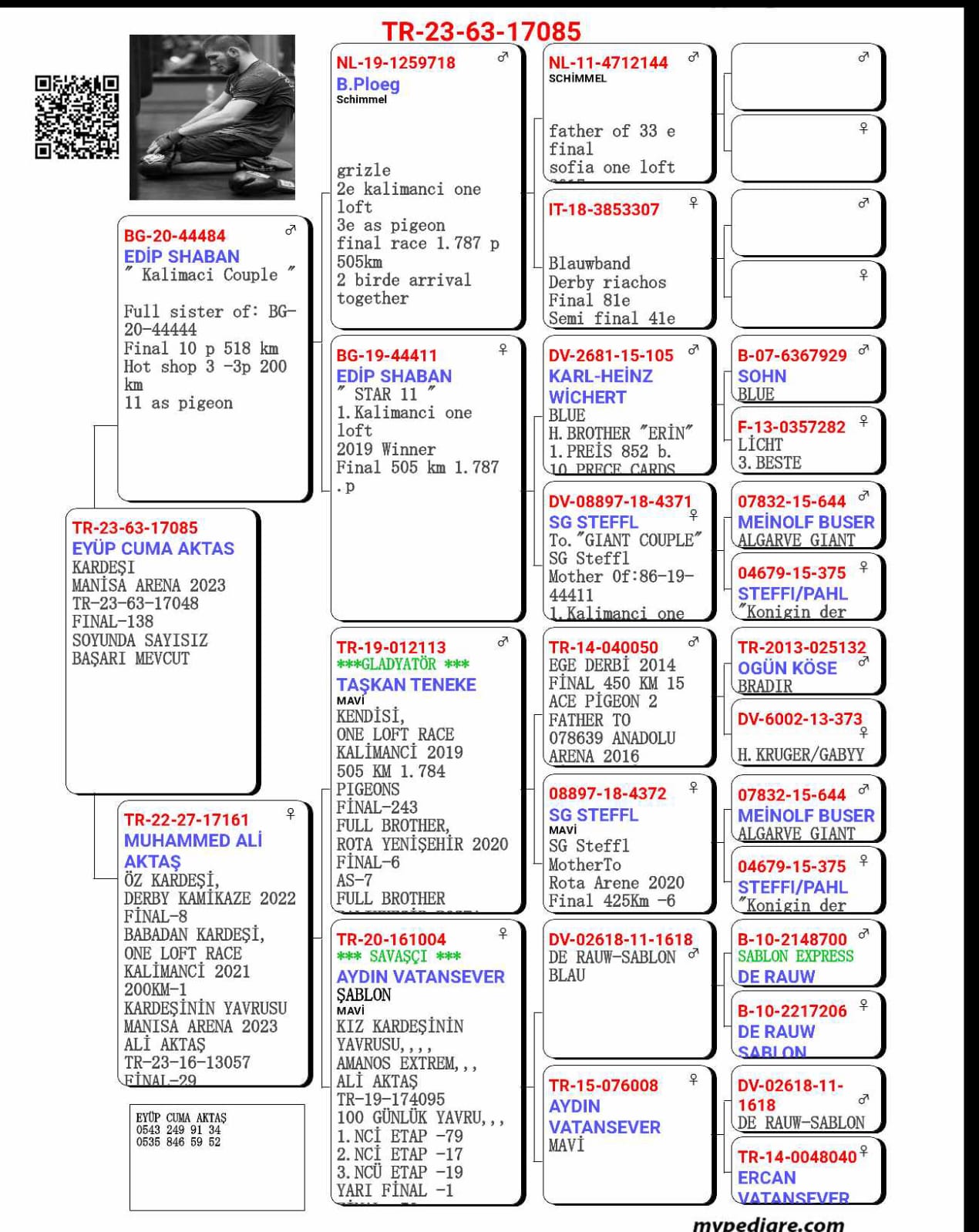Click female symbol in TR-20-161004 box
The image size is (979, 1232).
(x=503, y=934)
